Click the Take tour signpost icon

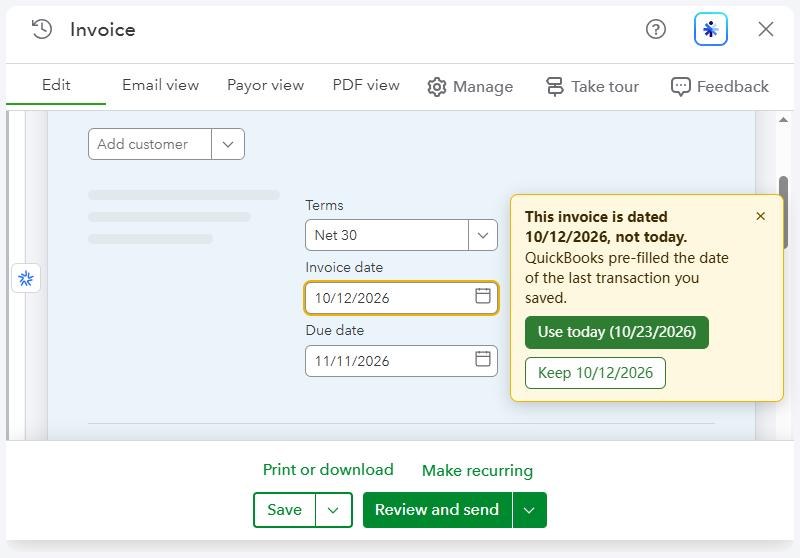pyautogui.click(x=555, y=87)
